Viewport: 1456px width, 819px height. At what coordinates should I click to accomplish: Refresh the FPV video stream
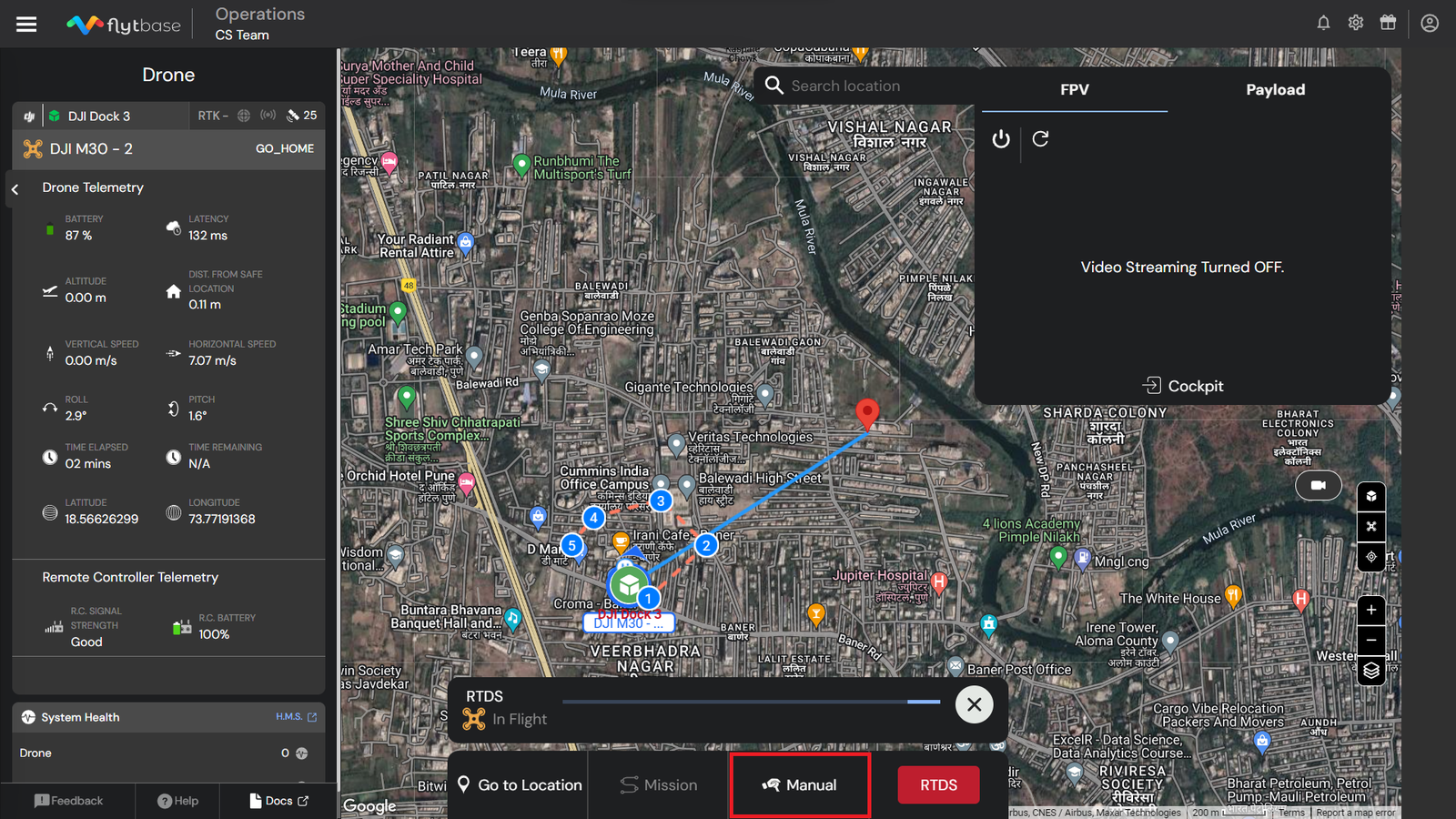1040,138
